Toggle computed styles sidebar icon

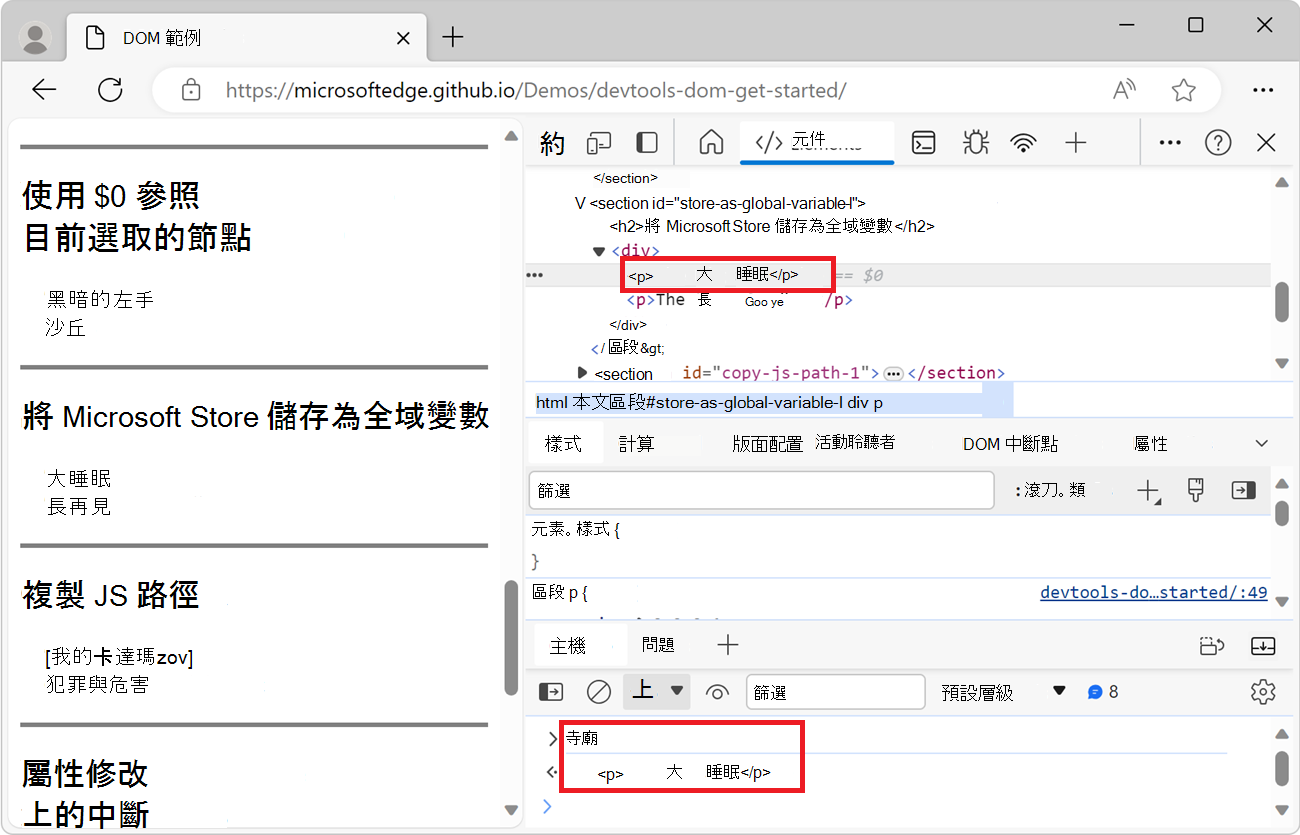click(1243, 490)
